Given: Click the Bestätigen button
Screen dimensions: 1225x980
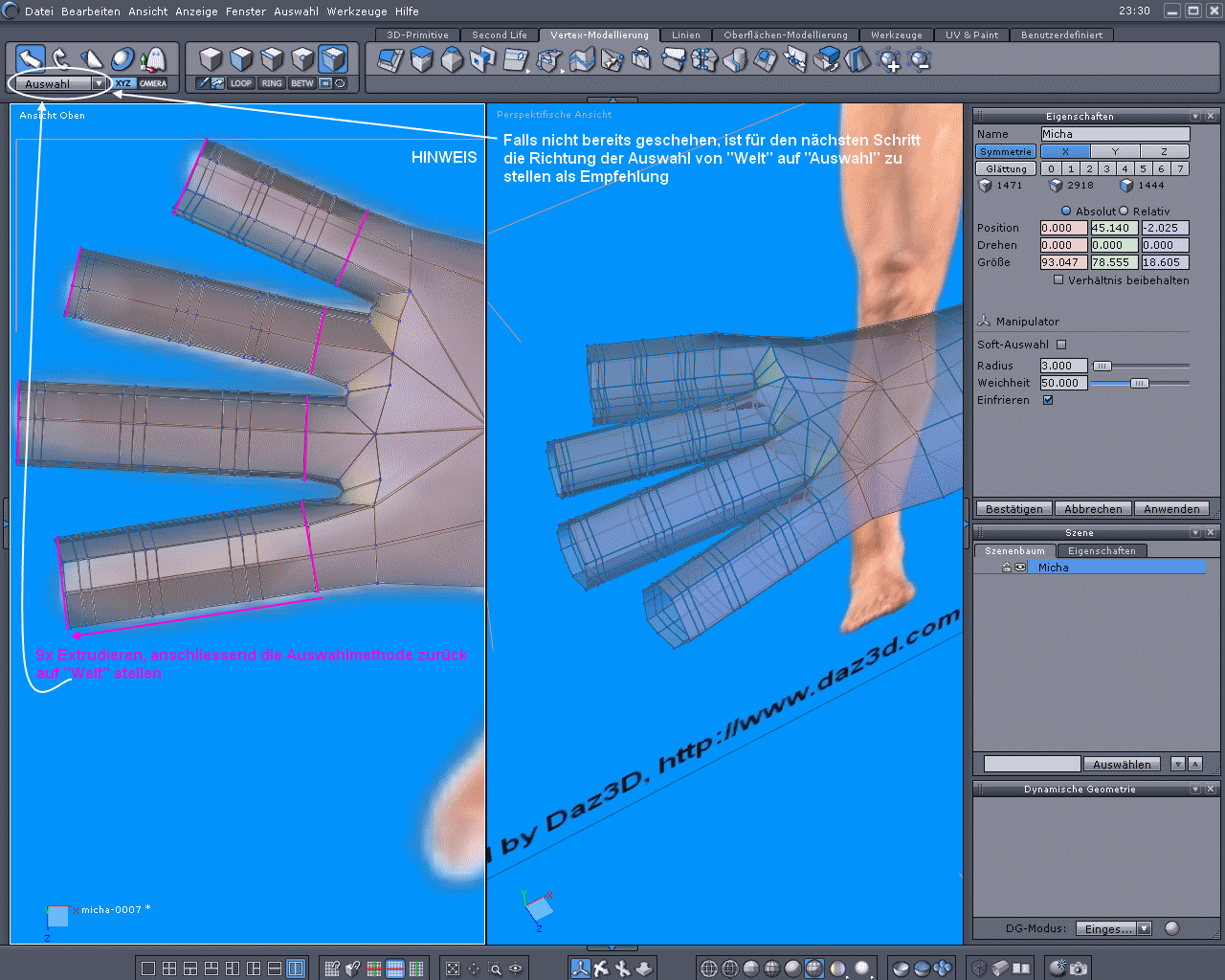Looking at the screenshot, I should pyautogui.click(x=1014, y=509).
